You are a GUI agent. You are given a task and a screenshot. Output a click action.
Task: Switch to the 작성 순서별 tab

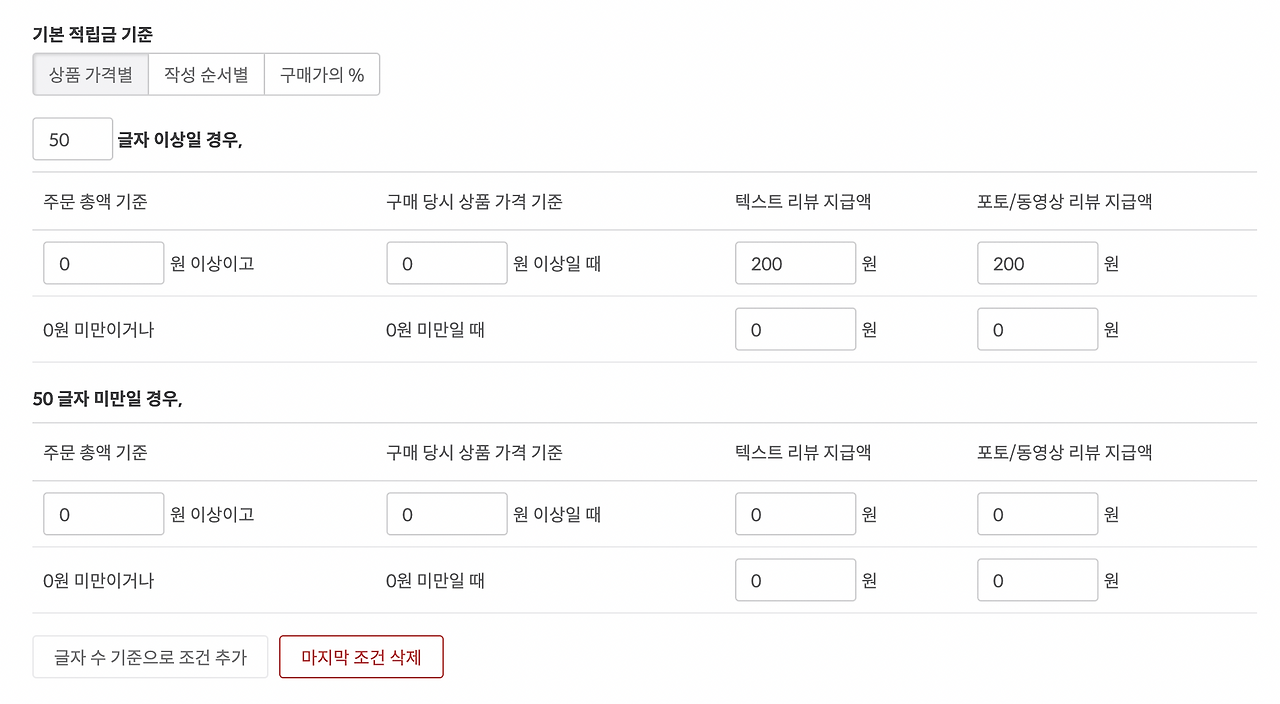click(205, 74)
